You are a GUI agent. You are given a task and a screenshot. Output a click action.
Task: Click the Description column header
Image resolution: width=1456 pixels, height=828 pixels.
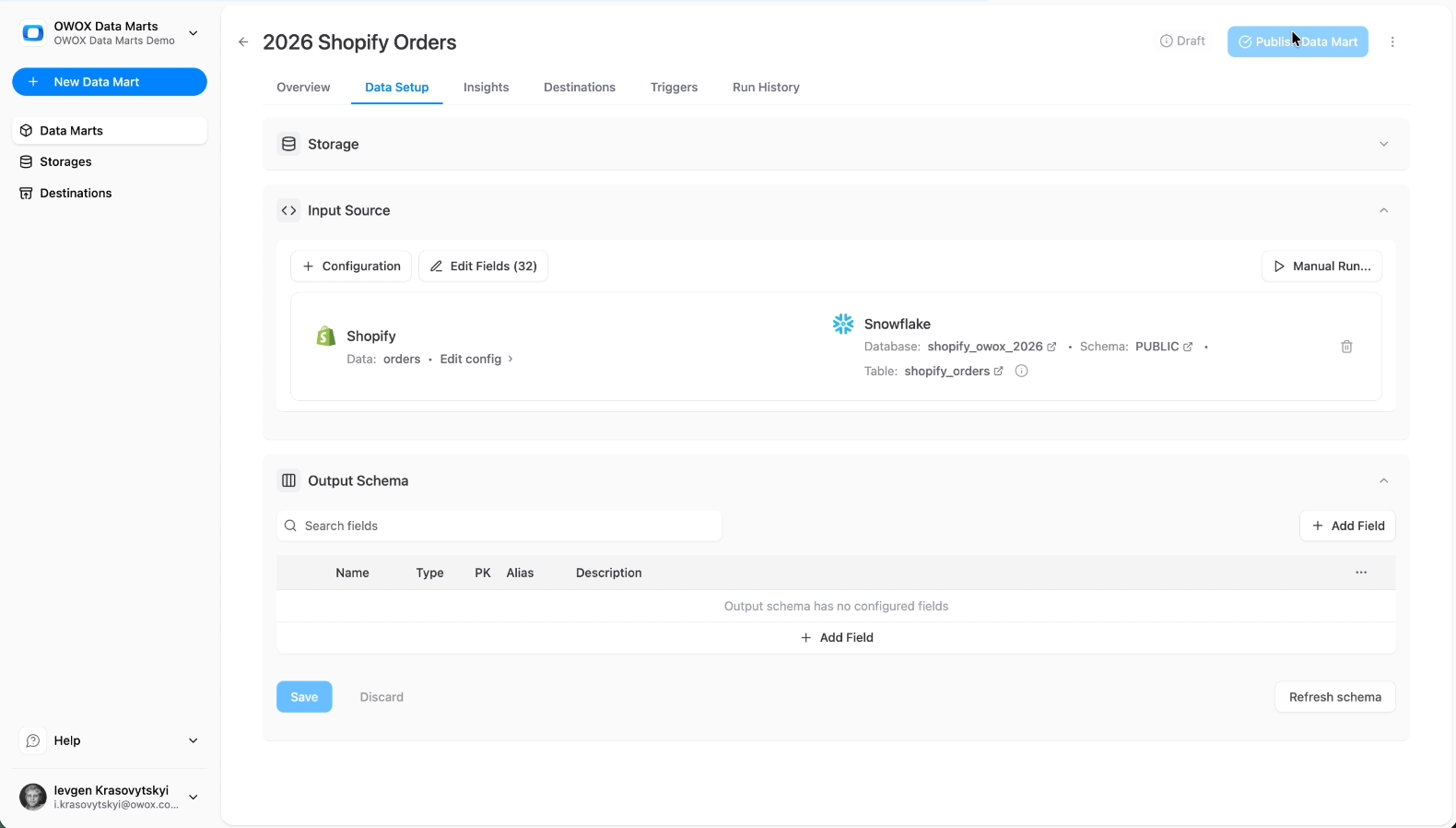pos(609,573)
